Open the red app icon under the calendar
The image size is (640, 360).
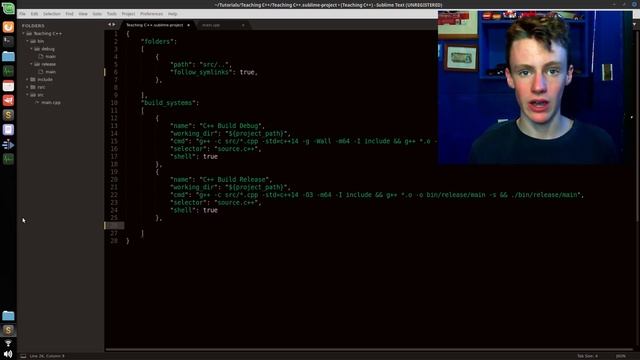point(8,100)
